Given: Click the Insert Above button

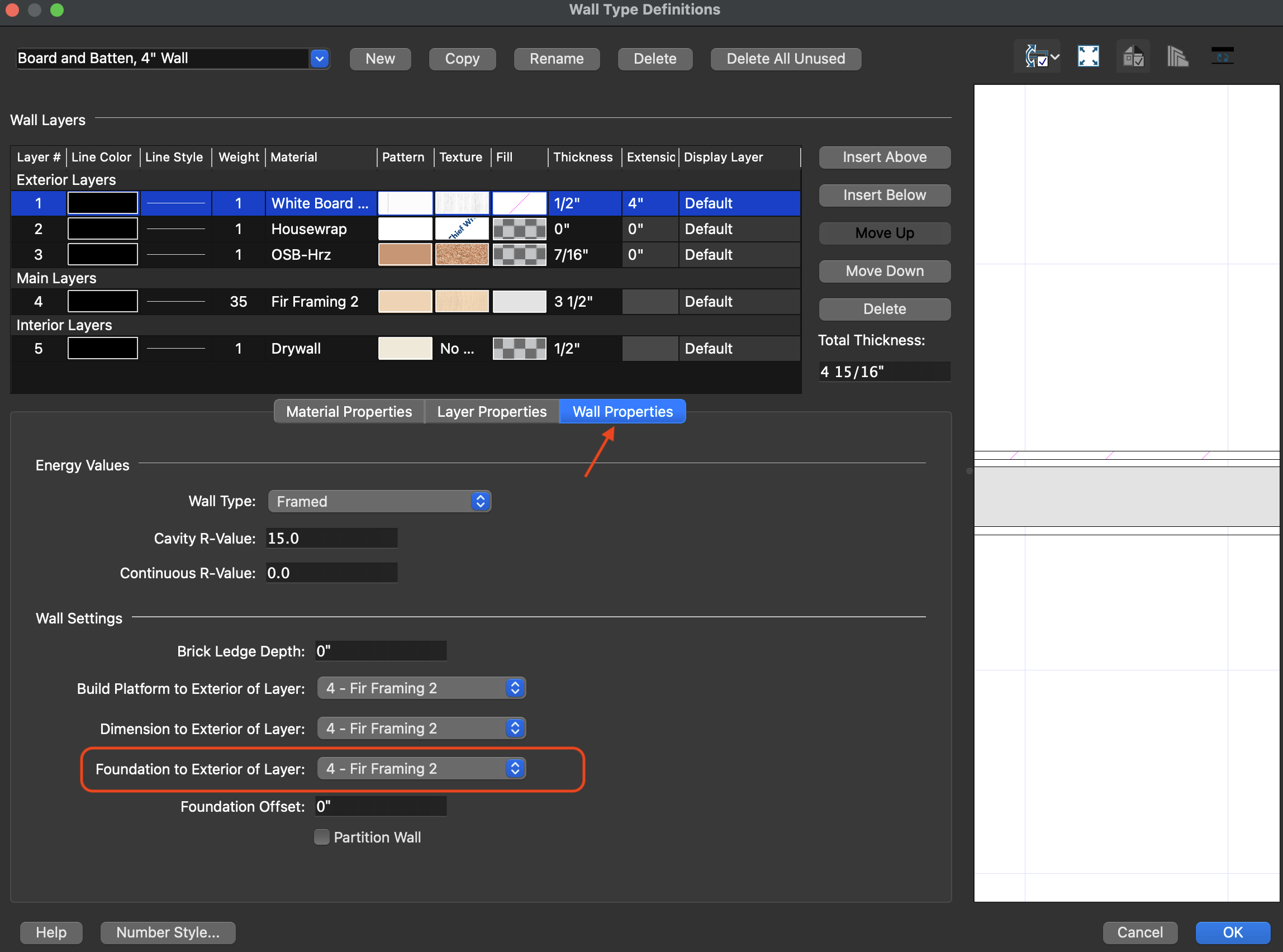Looking at the screenshot, I should coord(884,158).
